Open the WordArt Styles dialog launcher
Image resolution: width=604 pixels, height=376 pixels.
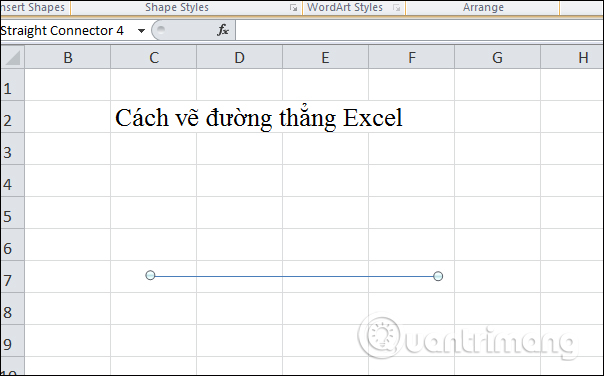pos(396,8)
